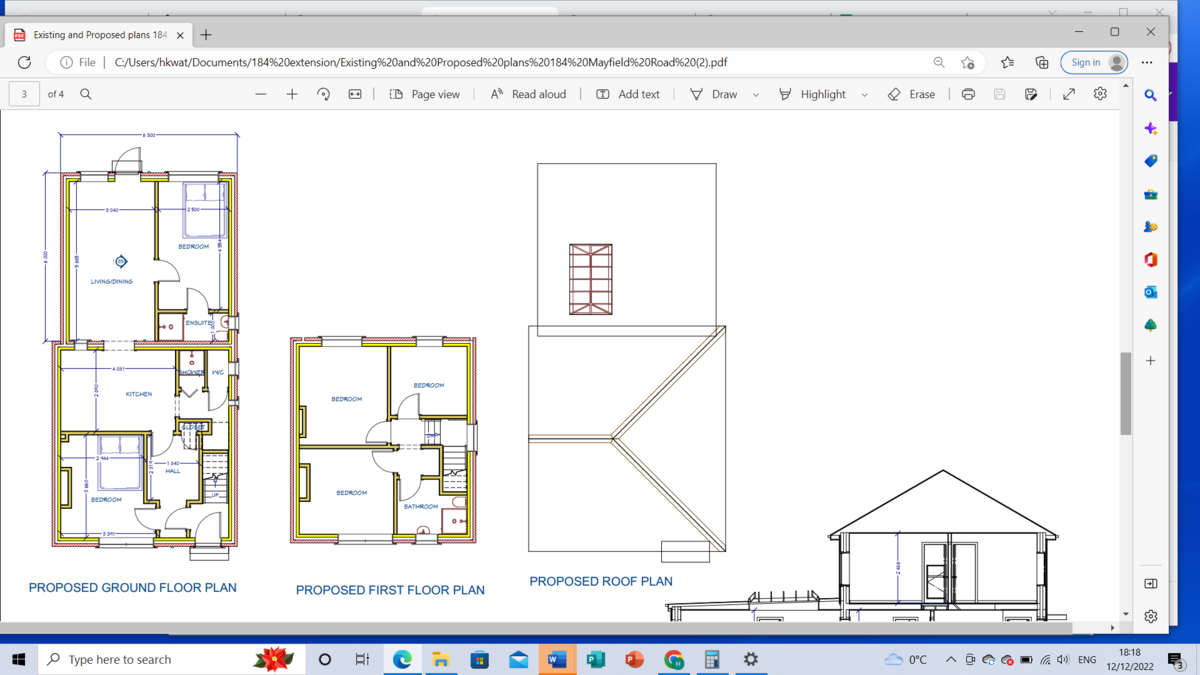Activate the Add text mode
Screen dimensions: 1200x675
click(628, 93)
